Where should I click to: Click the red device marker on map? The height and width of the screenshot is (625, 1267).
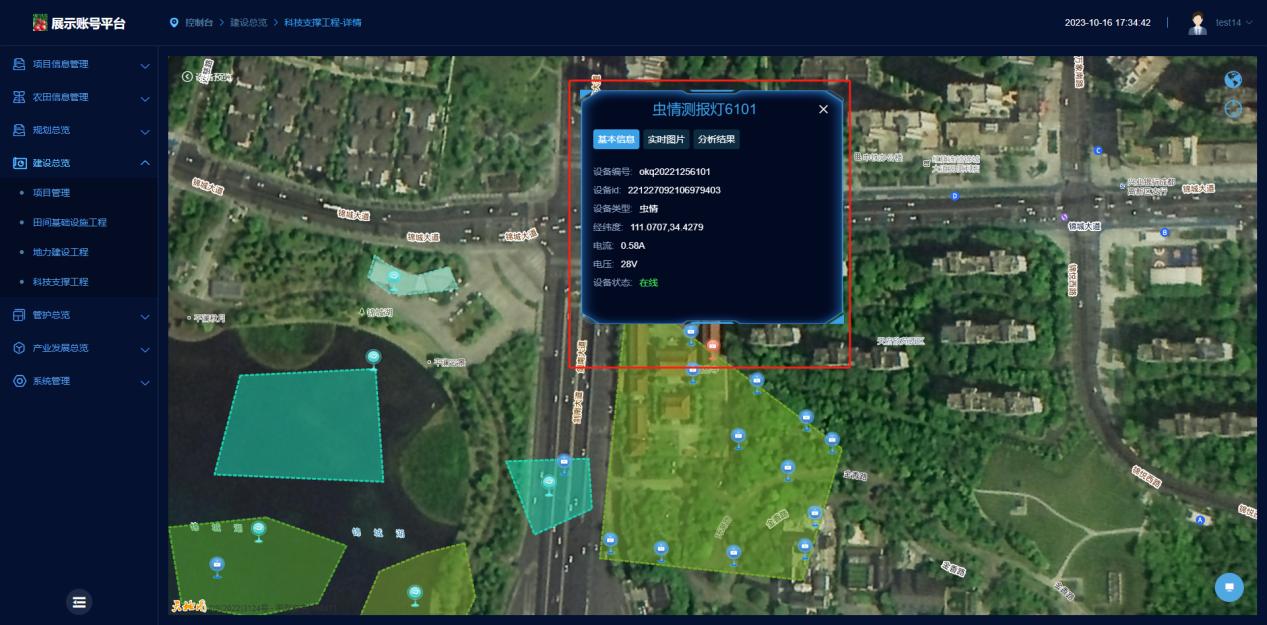[x=712, y=347]
